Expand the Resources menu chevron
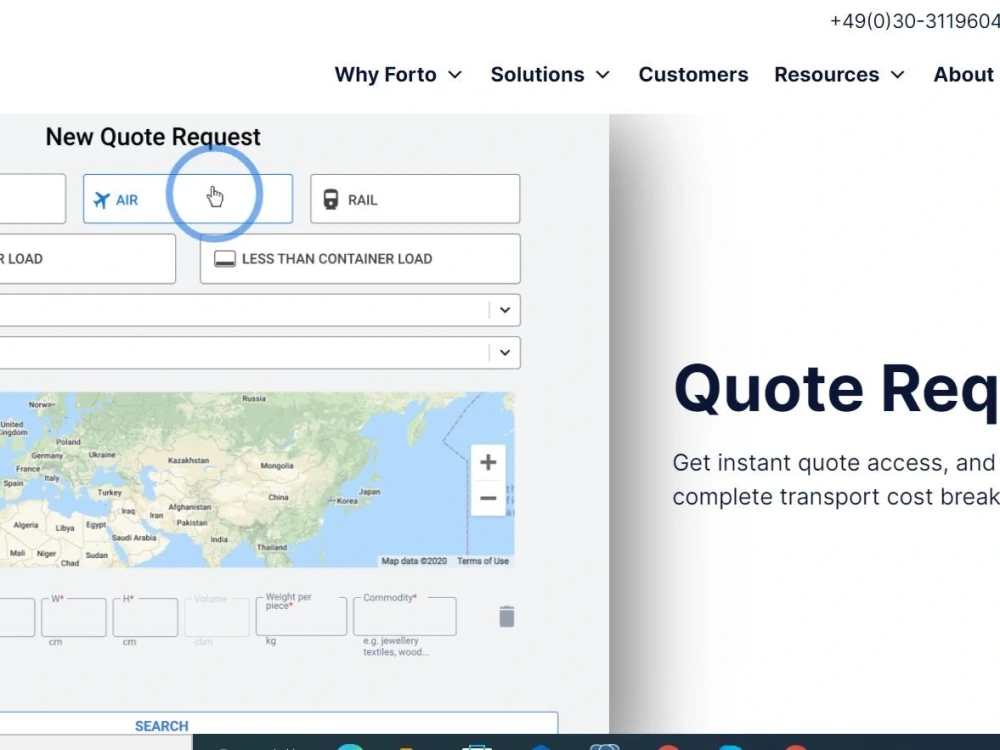The image size is (1000, 750). [x=897, y=75]
